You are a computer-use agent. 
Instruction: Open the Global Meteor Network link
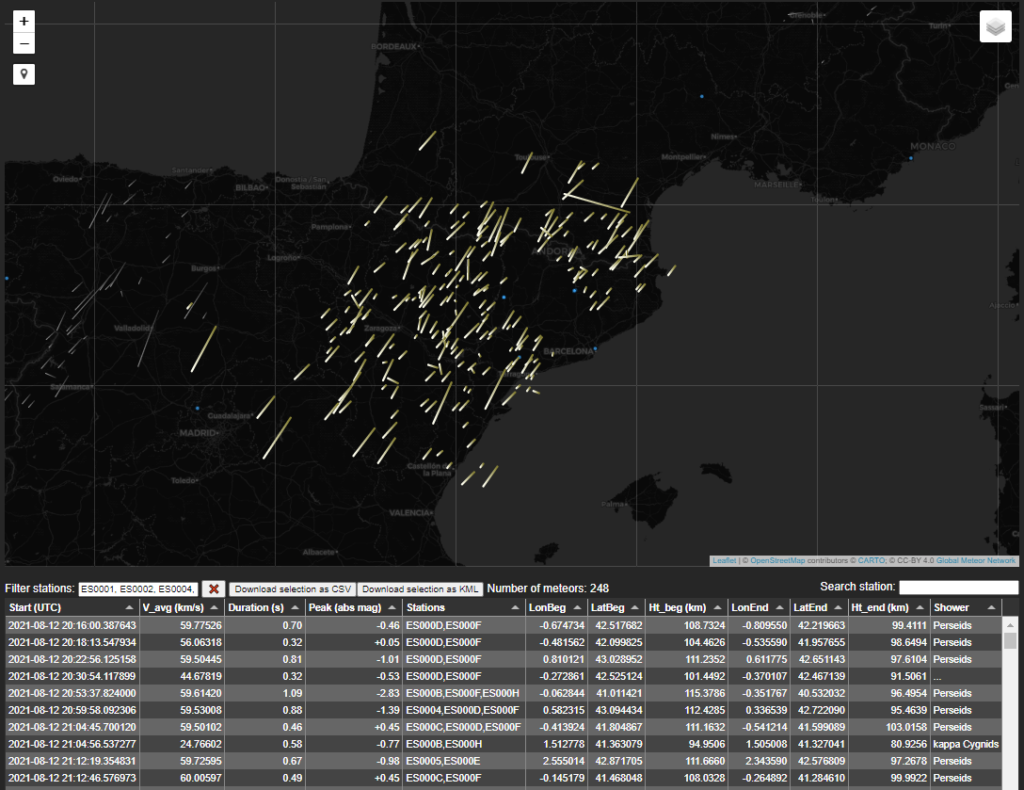(x=976, y=561)
